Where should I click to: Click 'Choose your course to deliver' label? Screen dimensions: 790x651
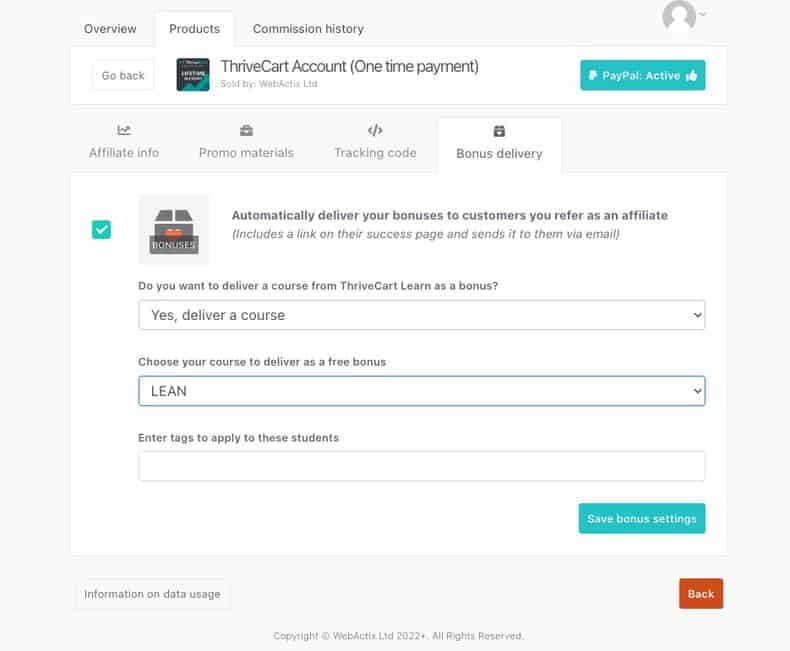[262, 362]
